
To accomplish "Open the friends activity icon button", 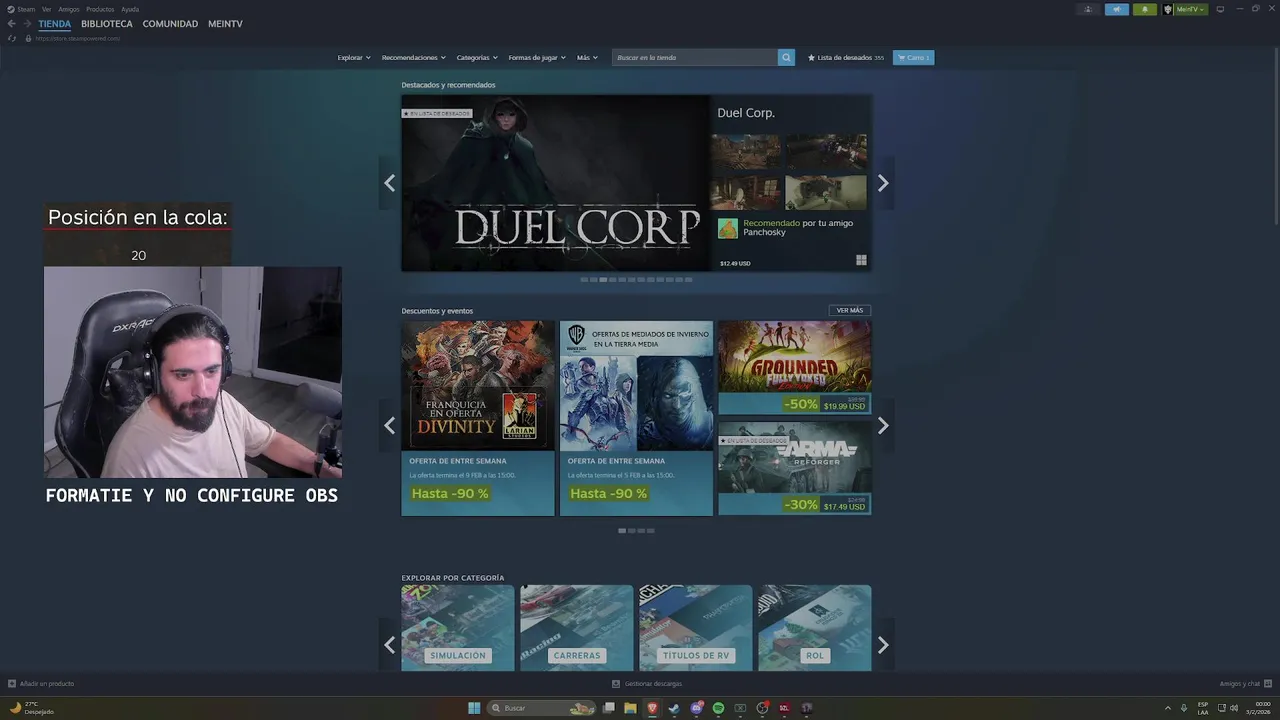I will point(1088,9).
